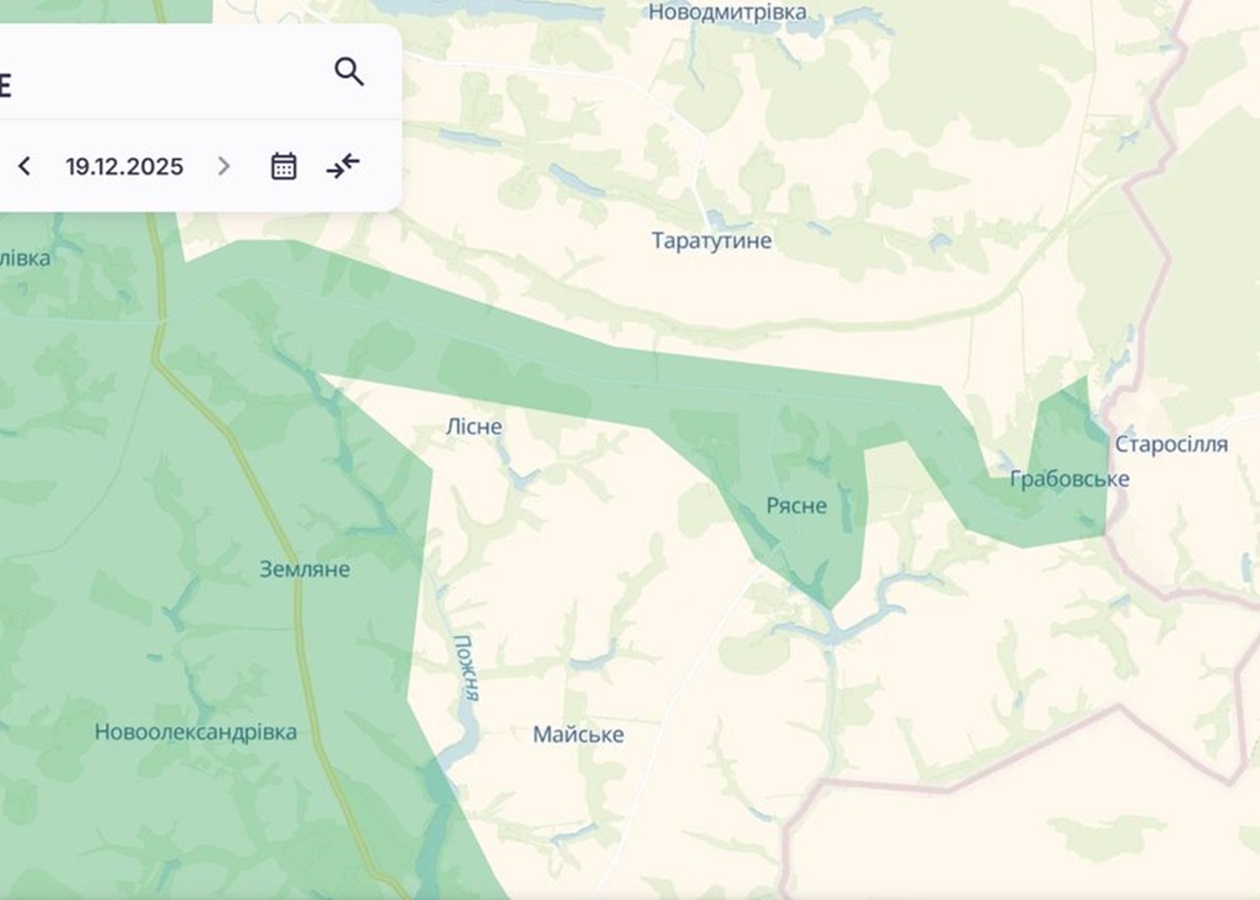1260x900 pixels.
Task: Click the Новоолександрівка label
Action: 196,732
